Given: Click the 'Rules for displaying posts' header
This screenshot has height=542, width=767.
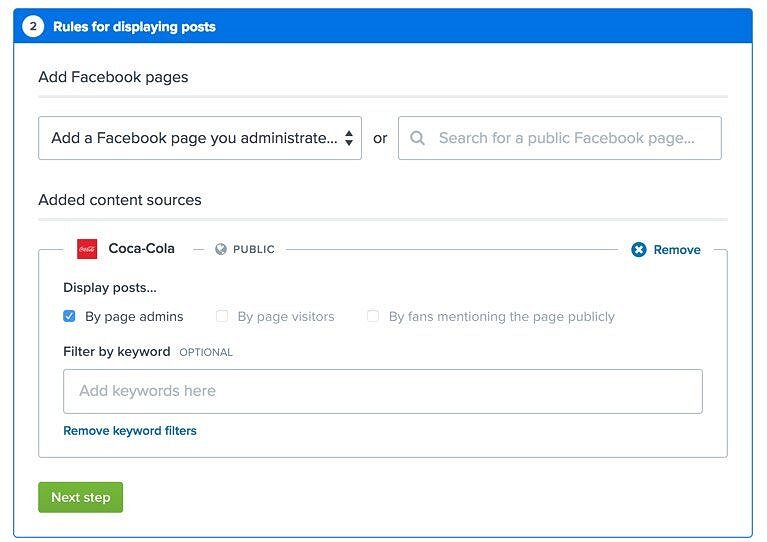Looking at the screenshot, I should click(135, 26).
